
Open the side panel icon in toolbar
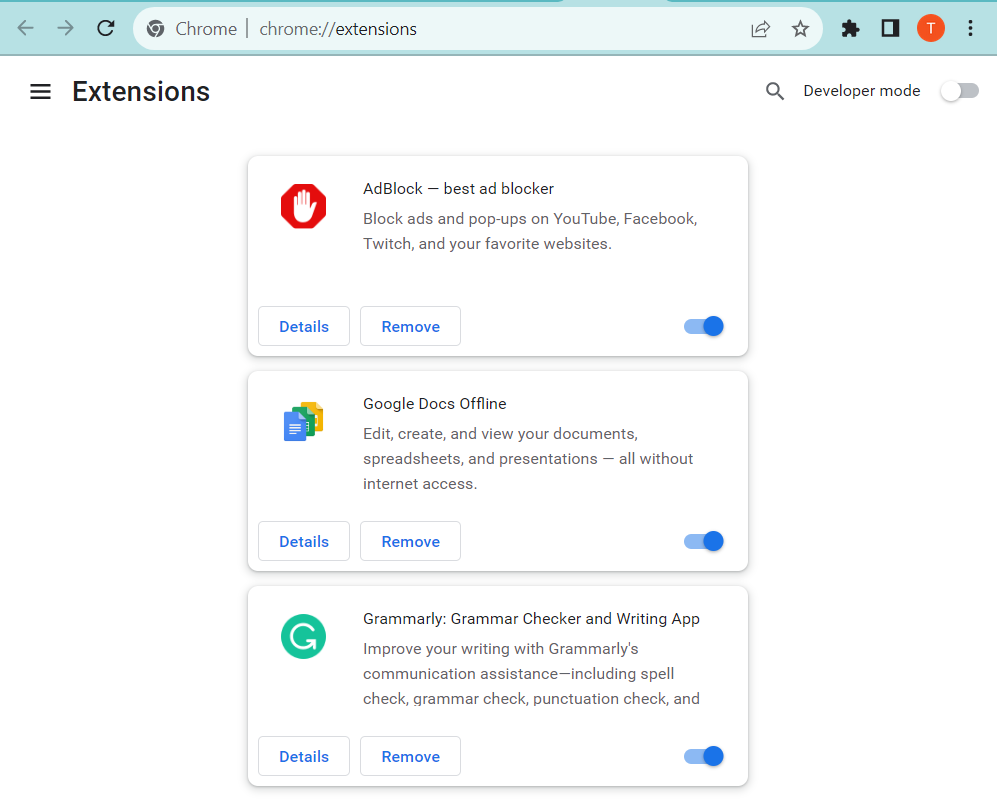point(890,29)
